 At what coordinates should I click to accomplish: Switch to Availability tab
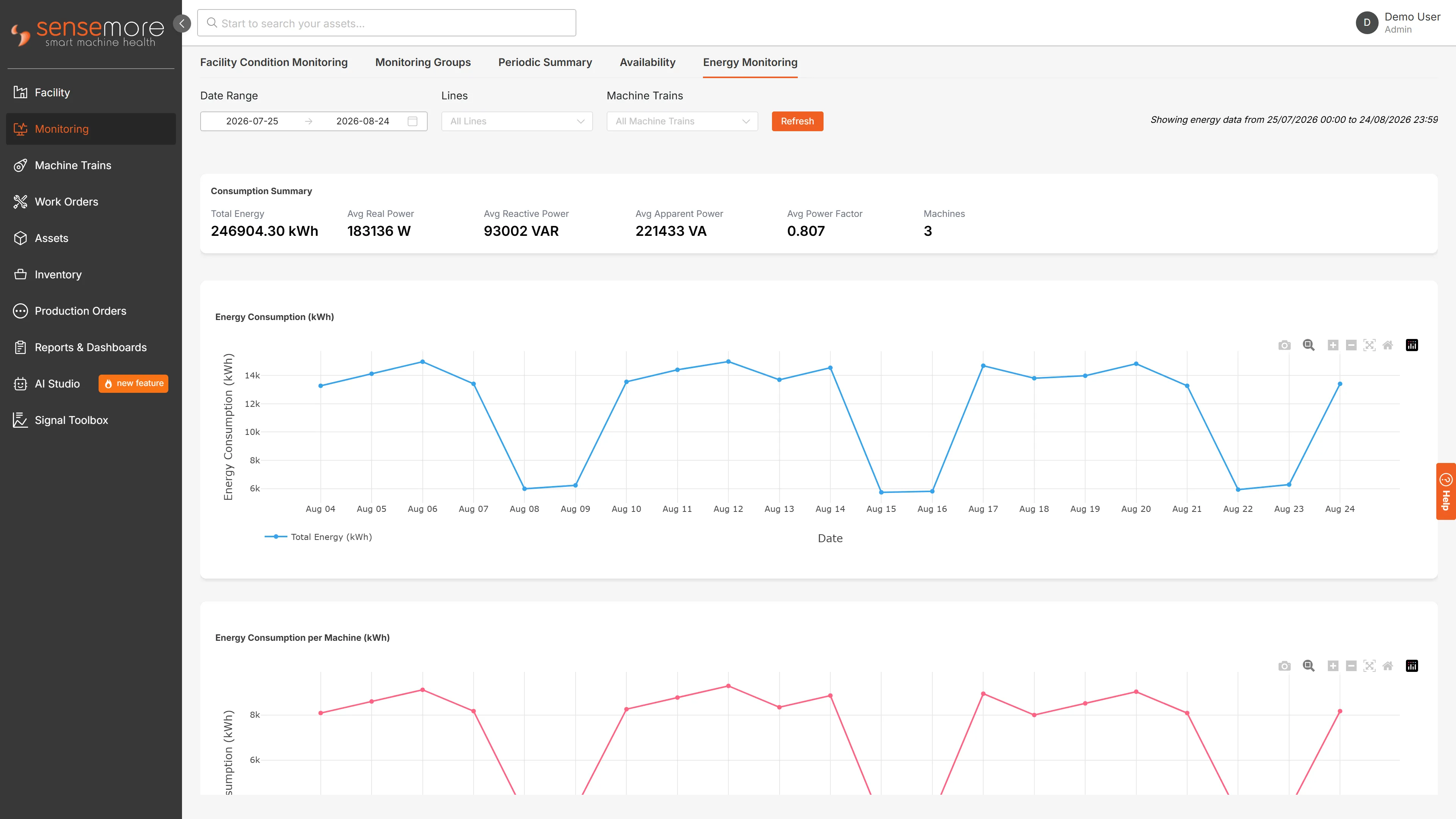click(x=647, y=62)
